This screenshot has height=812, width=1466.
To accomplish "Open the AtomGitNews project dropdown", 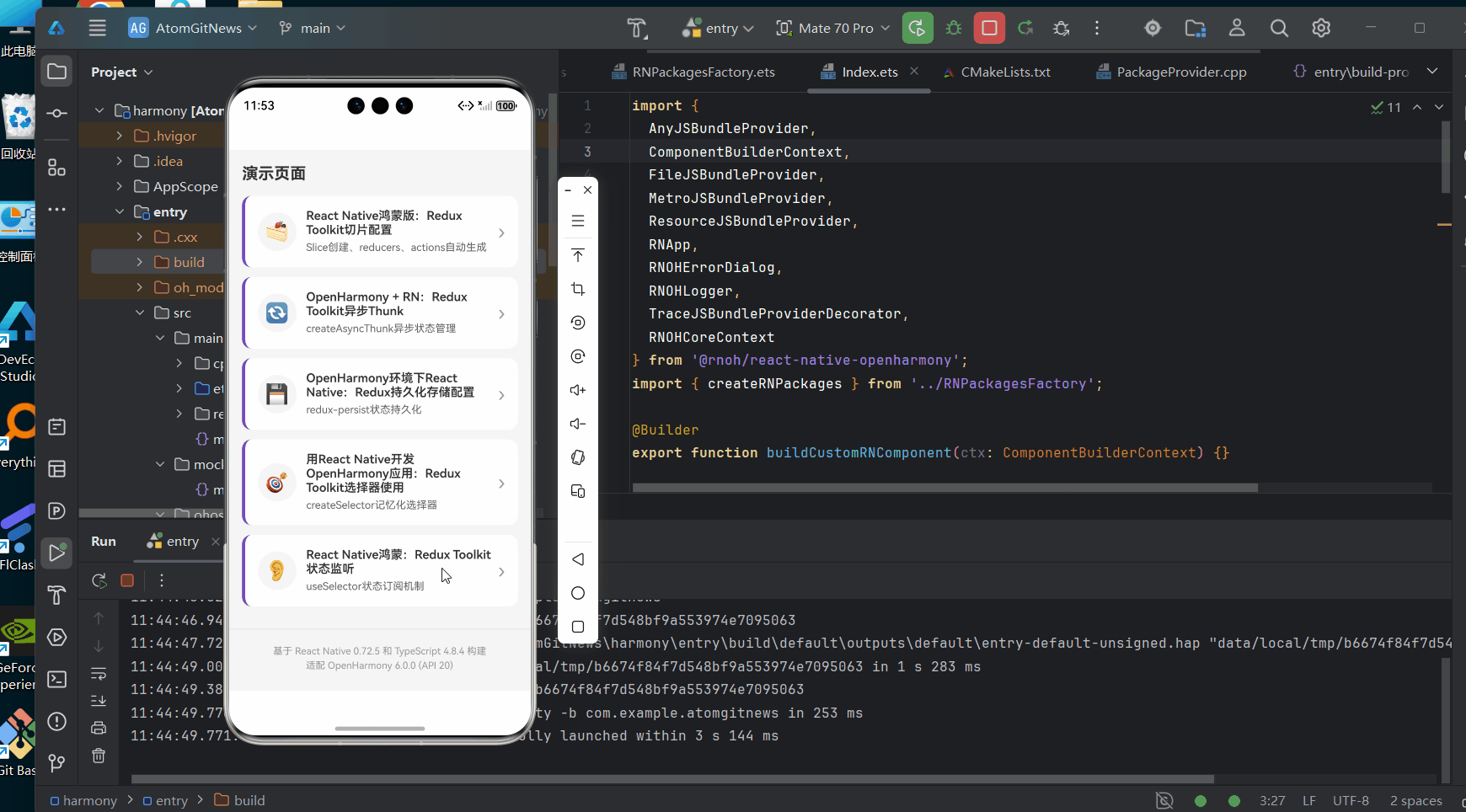I will pos(193,28).
